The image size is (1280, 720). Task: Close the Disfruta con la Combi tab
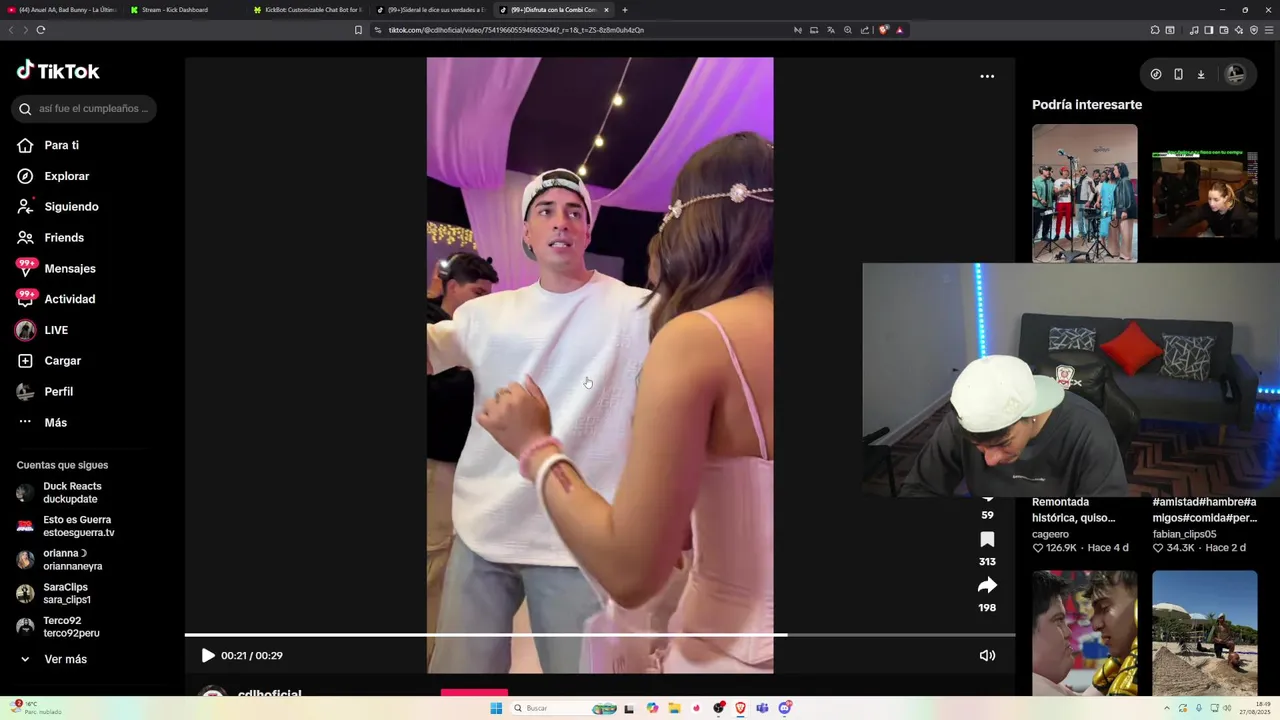click(606, 10)
